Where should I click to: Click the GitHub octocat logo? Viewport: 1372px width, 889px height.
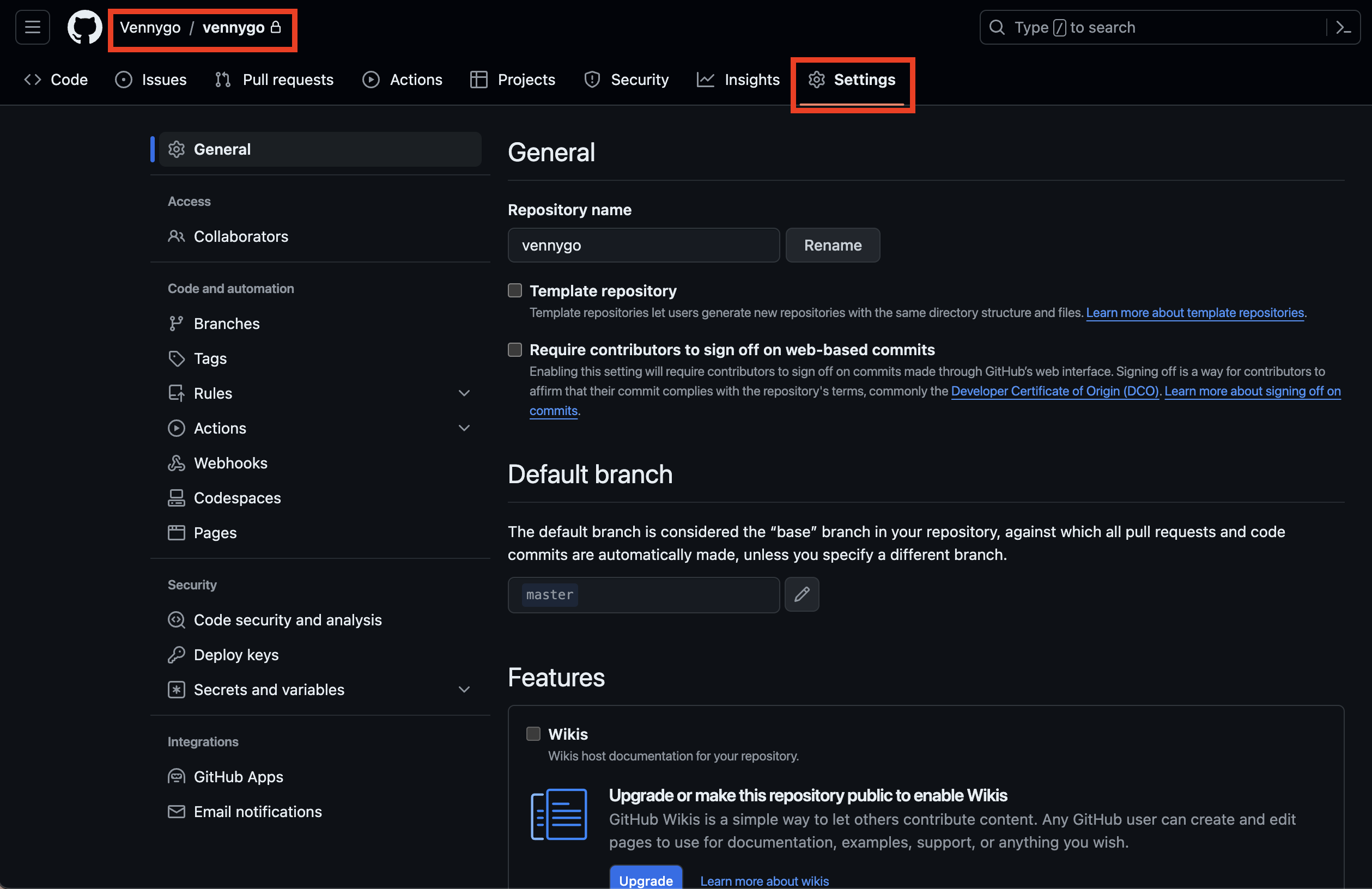coord(84,27)
